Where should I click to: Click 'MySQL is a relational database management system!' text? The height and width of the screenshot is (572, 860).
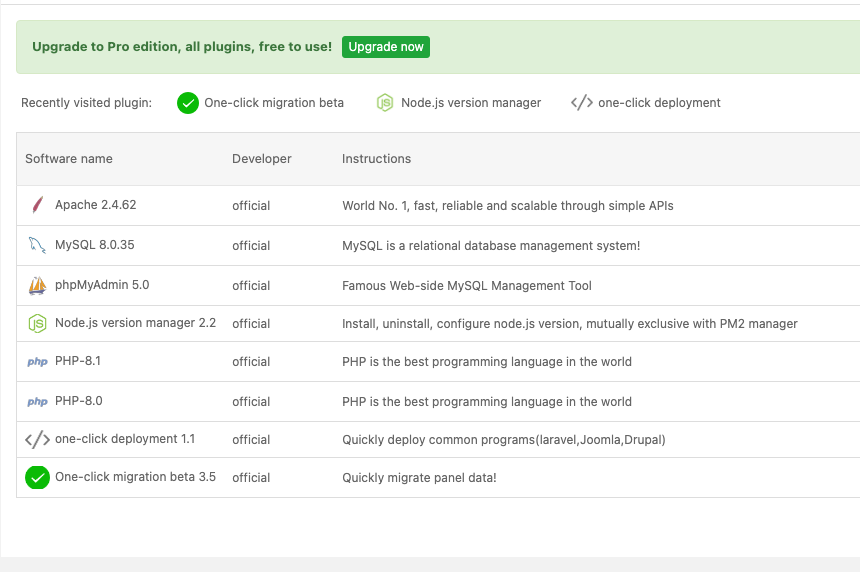tap(491, 246)
